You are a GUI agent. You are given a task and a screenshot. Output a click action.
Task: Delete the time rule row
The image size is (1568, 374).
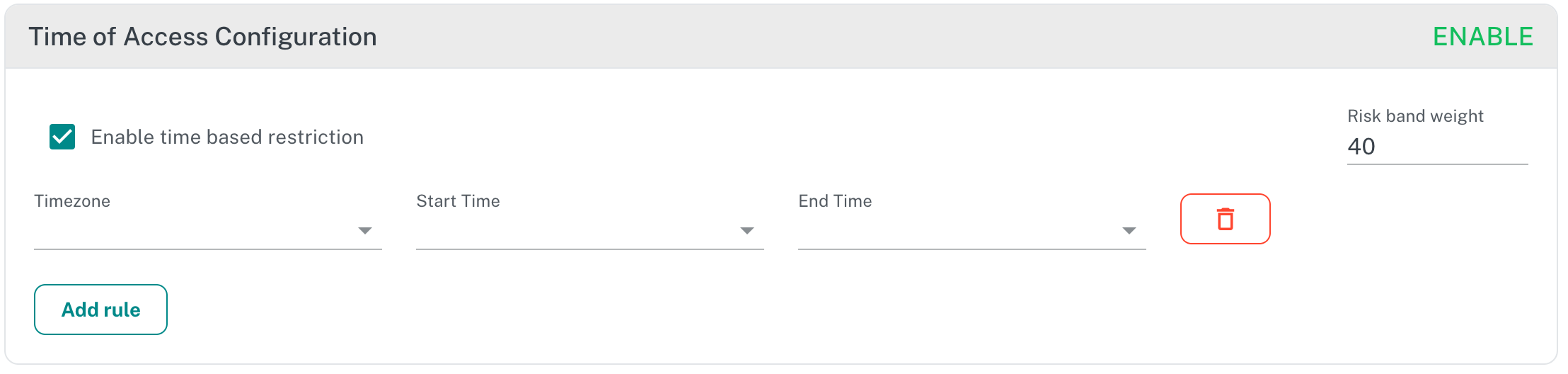[x=1226, y=219]
